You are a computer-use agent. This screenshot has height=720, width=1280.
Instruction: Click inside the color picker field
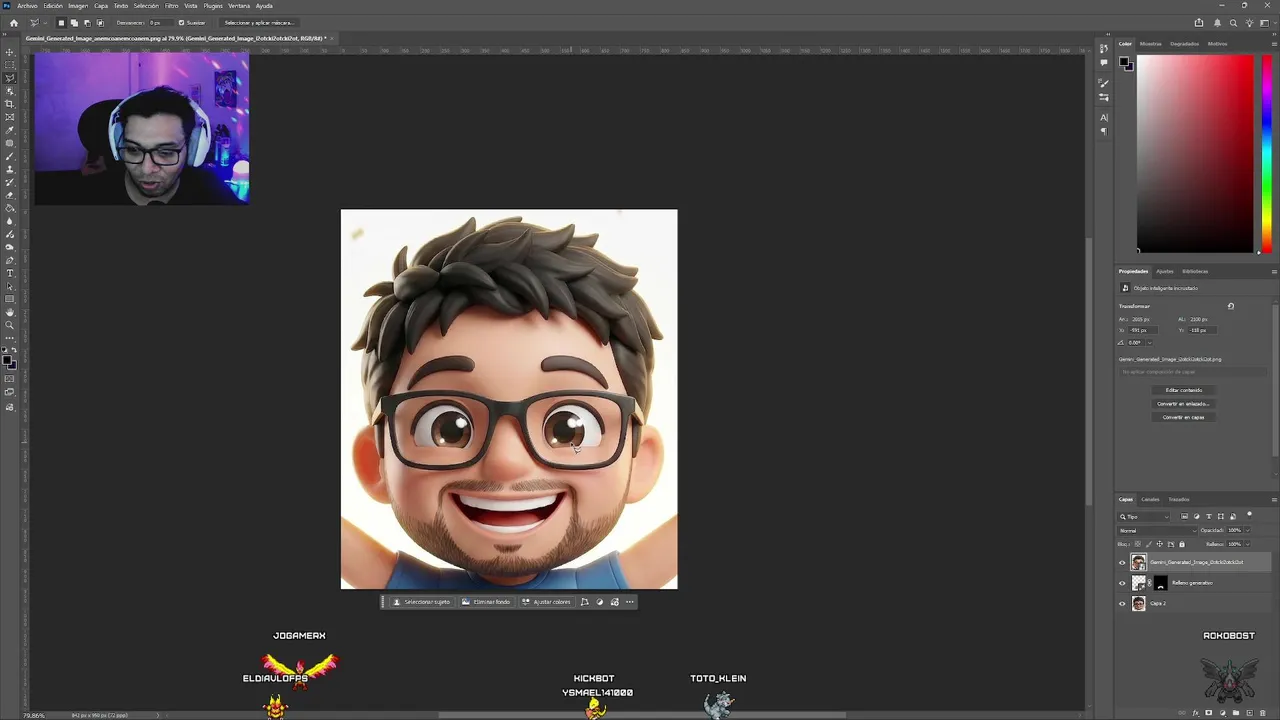[x=1195, y=153]
